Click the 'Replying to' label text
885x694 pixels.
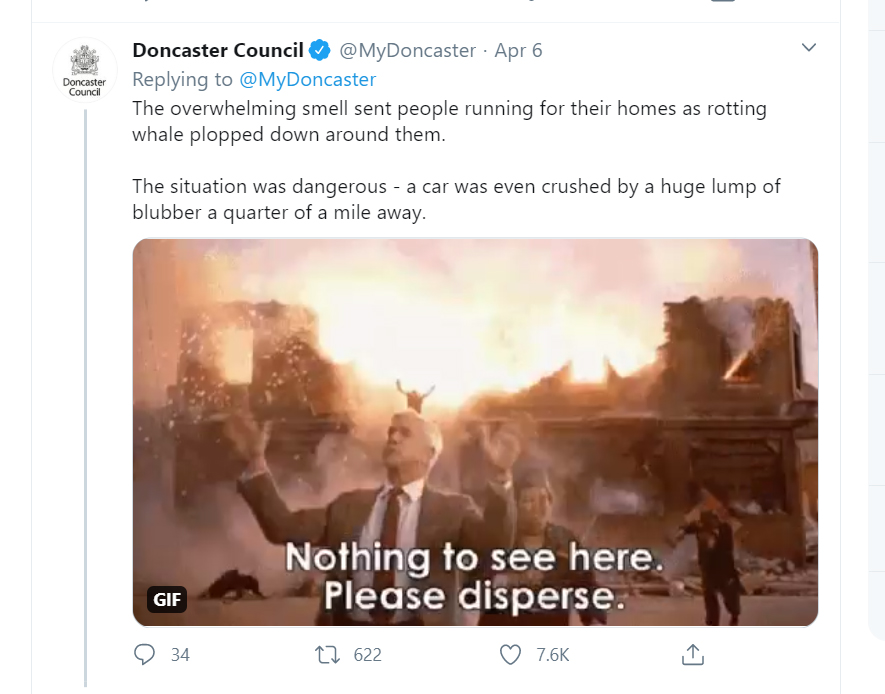pos(182,80)
